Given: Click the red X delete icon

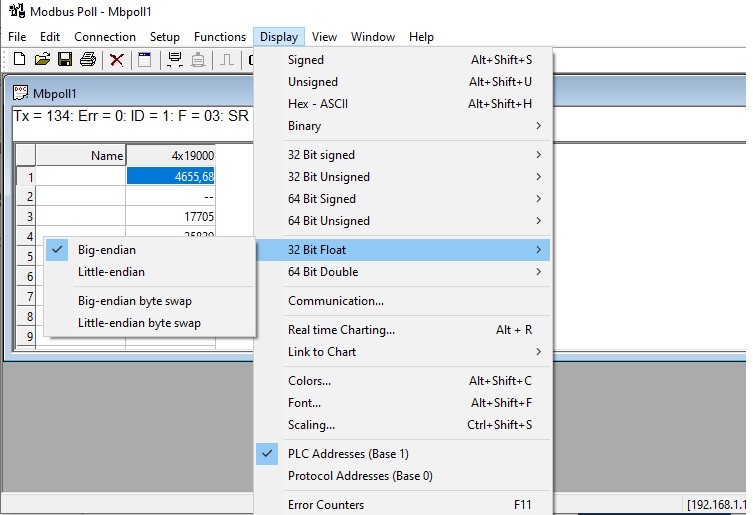Looking at the screenshot, I should pyautogui.click(x=117, y=60).
